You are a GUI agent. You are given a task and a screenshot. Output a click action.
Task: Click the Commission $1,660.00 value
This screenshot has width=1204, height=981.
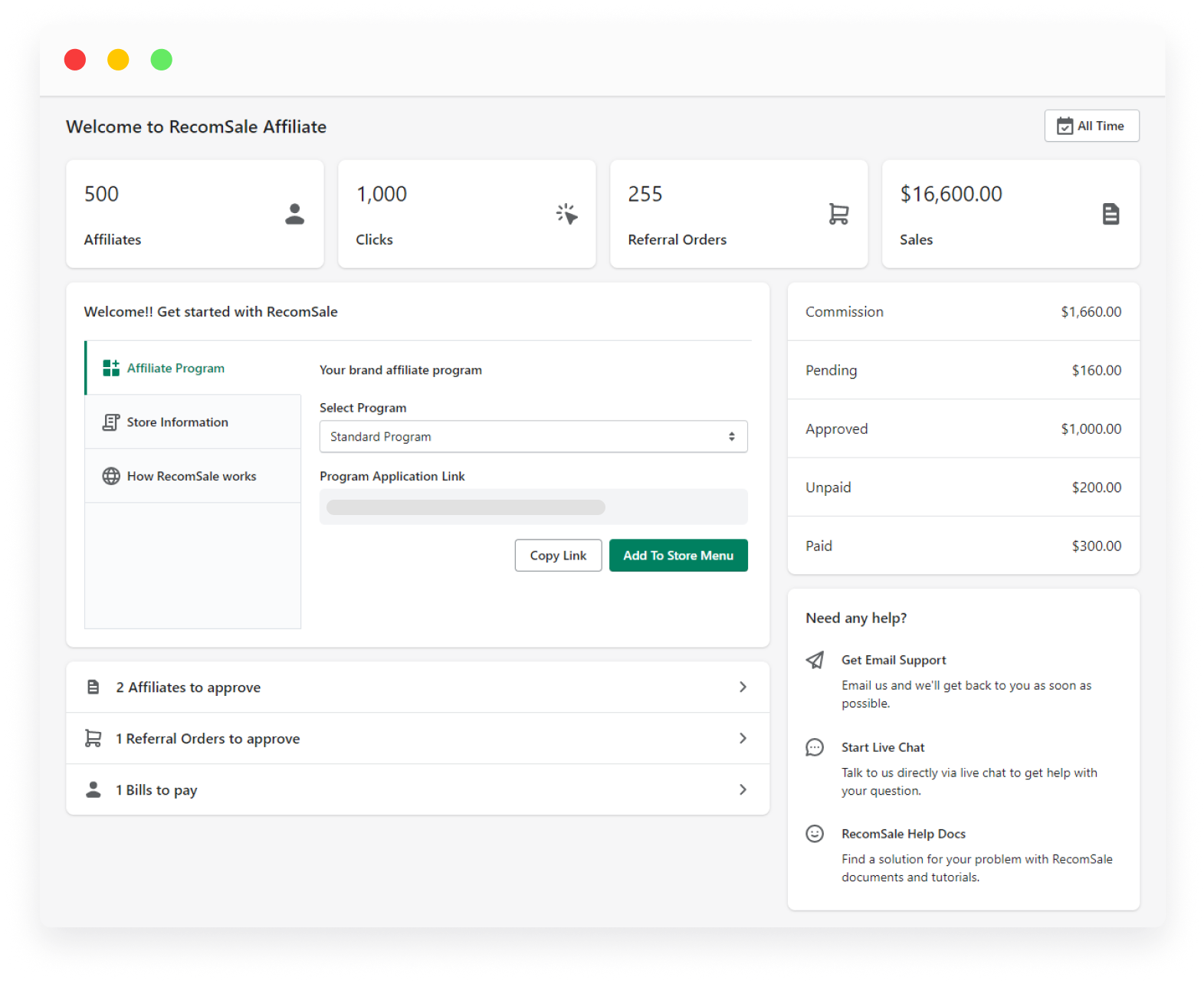point(1091,312)
